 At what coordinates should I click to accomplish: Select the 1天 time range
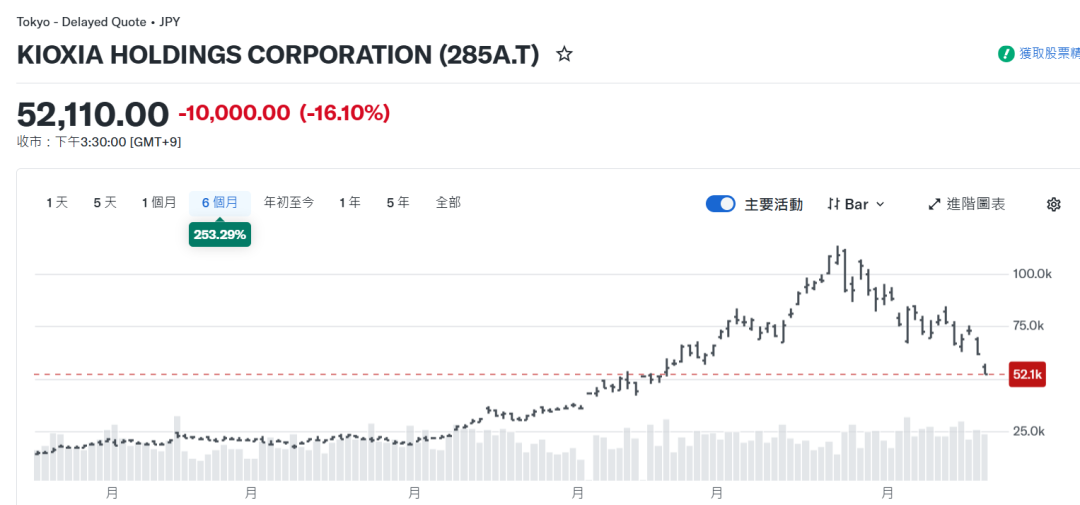point(57,203)
